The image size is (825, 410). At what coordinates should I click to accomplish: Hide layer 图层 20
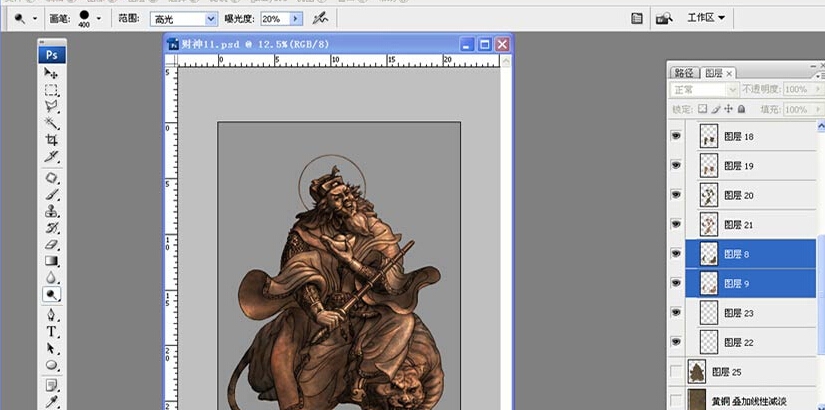[676, 195]
